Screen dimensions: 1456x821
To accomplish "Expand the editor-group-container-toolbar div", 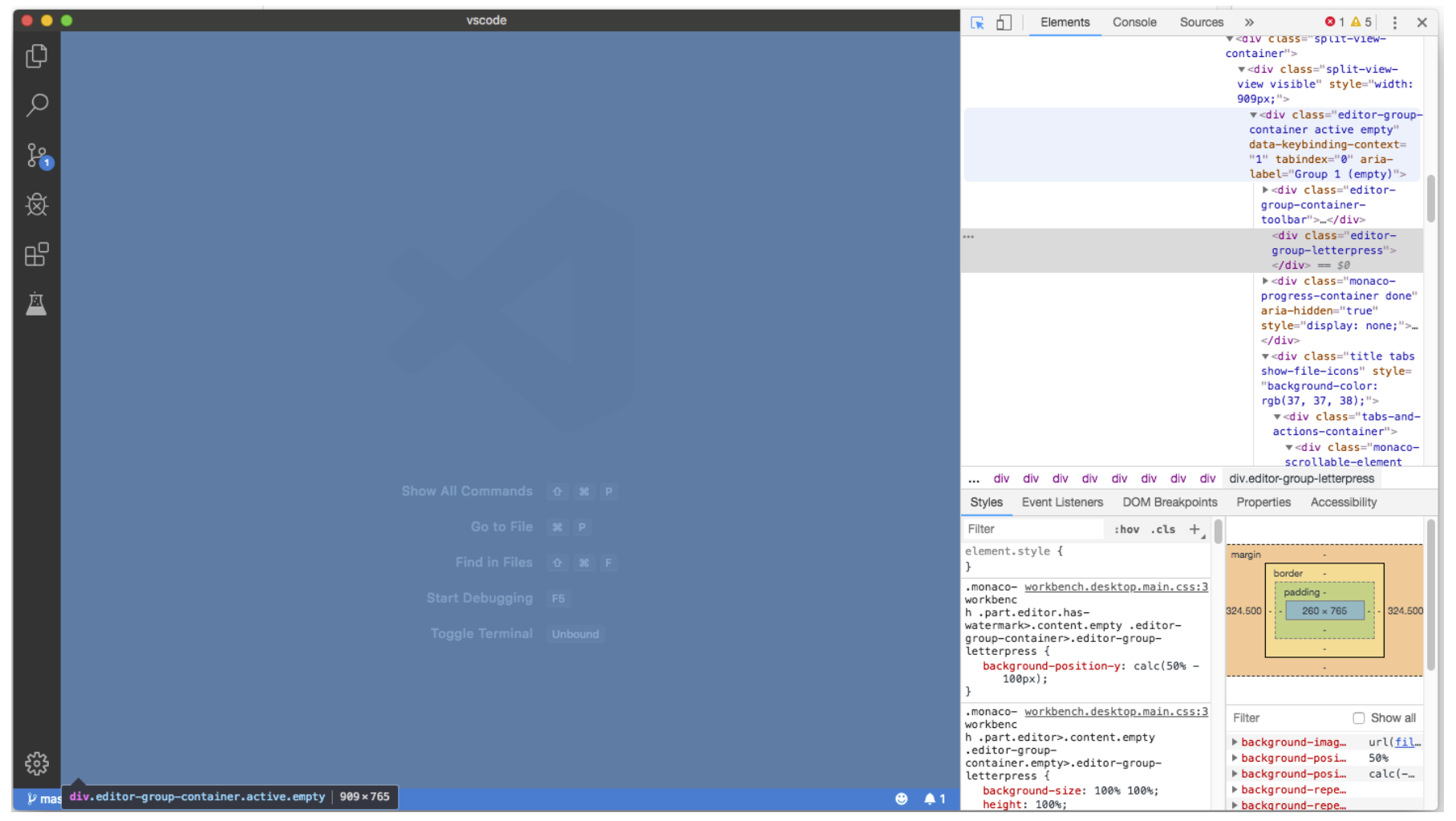I will 1266,190.
